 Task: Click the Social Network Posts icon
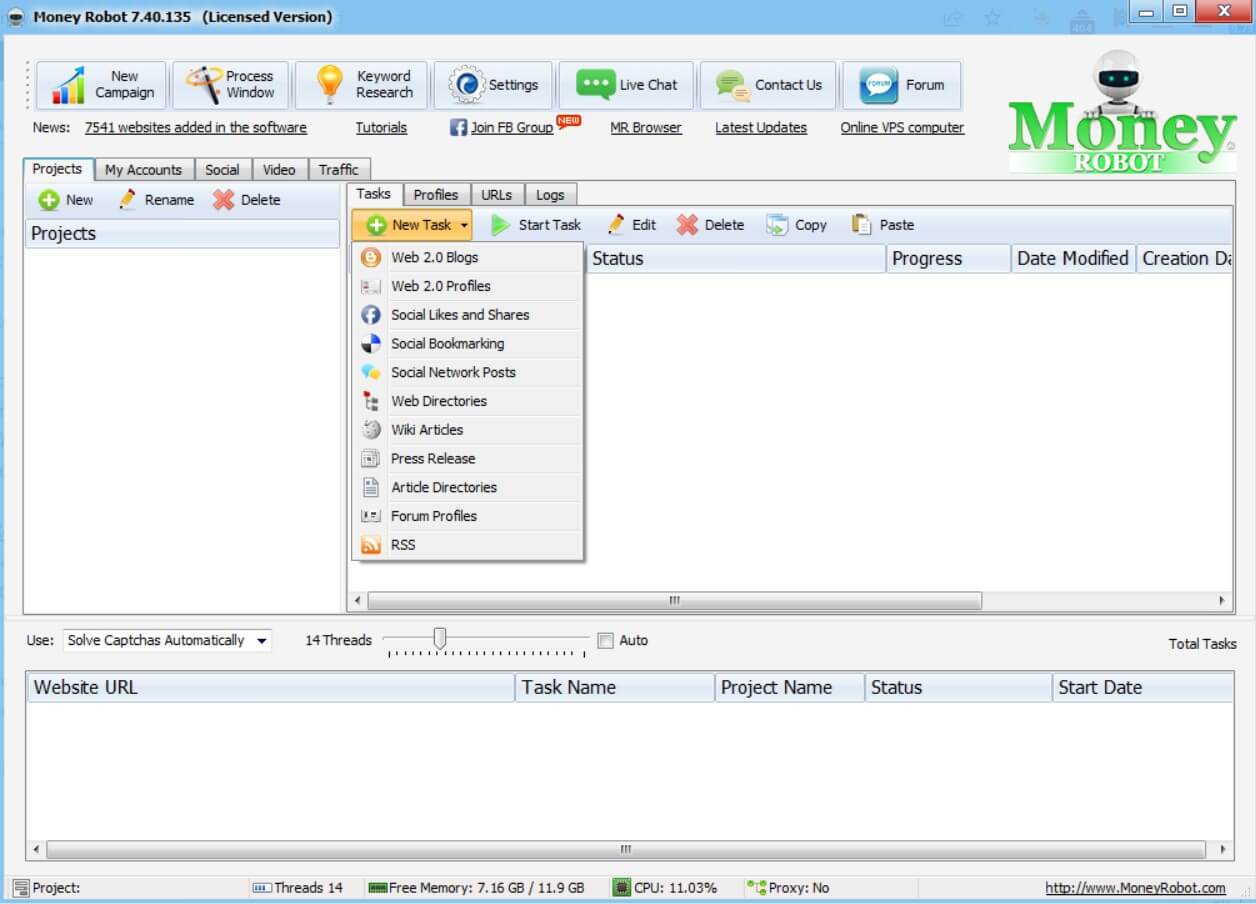click(x=371, y=373)
